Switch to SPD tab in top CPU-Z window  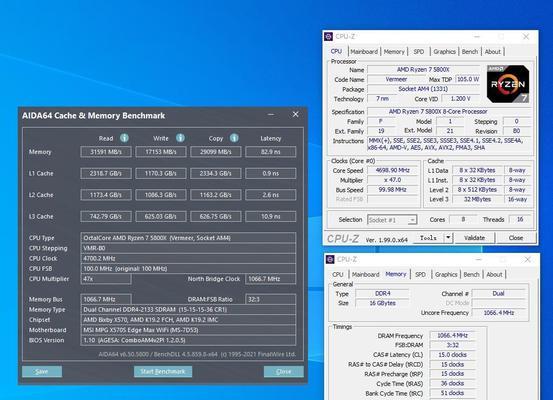tap(419, 51)
